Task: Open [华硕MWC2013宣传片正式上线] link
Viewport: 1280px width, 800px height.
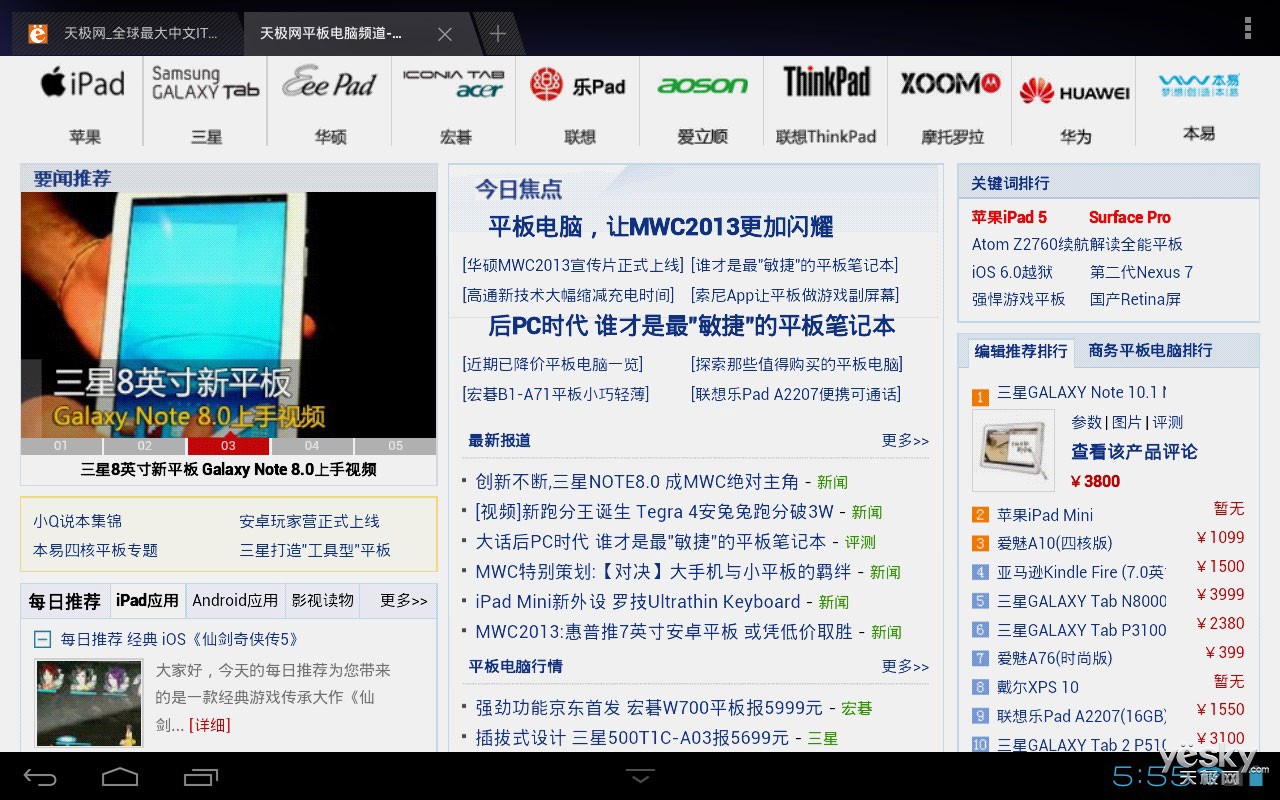Action: click(x=573, y=265)
